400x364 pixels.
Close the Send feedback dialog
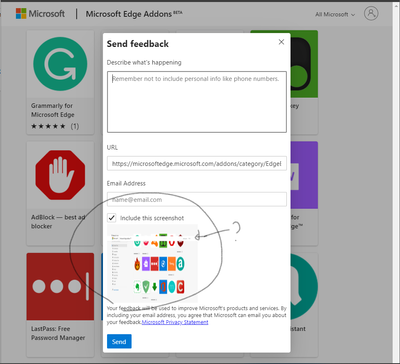pos(281,42)
